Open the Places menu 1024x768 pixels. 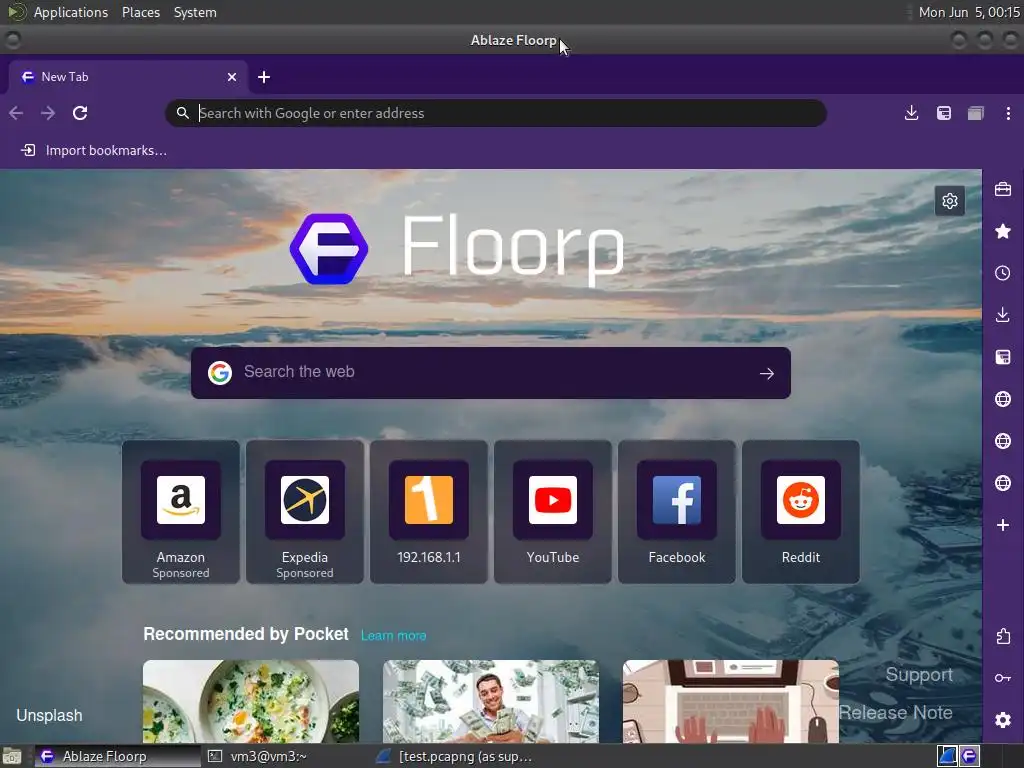141,12
